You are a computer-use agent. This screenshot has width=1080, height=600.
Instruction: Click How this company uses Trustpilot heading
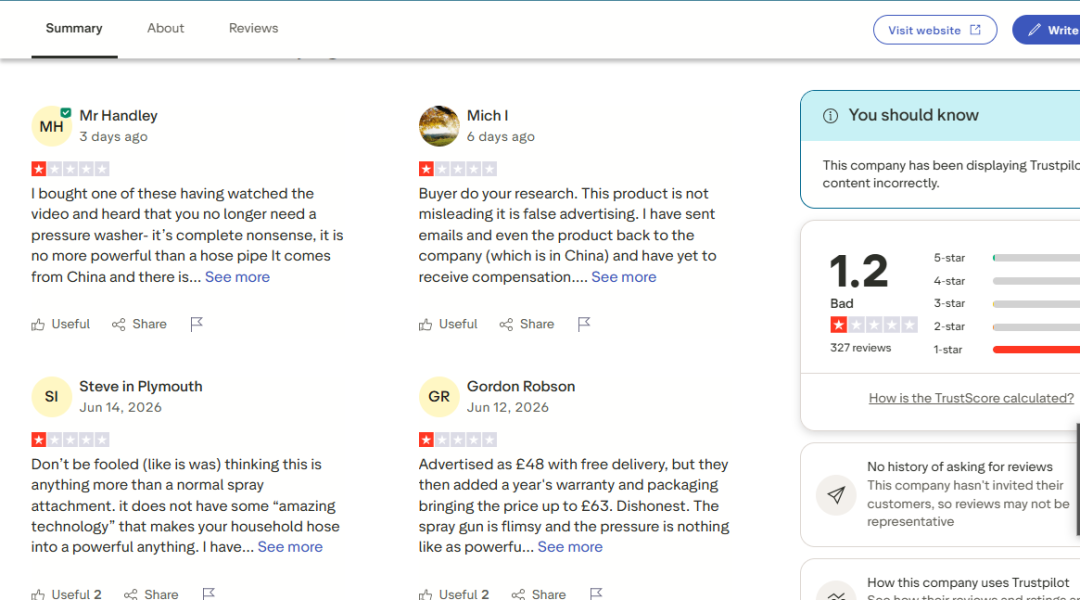tap(968, 583)
